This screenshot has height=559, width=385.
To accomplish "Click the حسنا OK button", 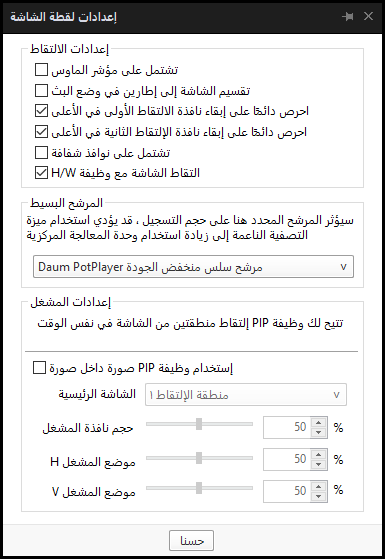I will [x=191, y=540].
